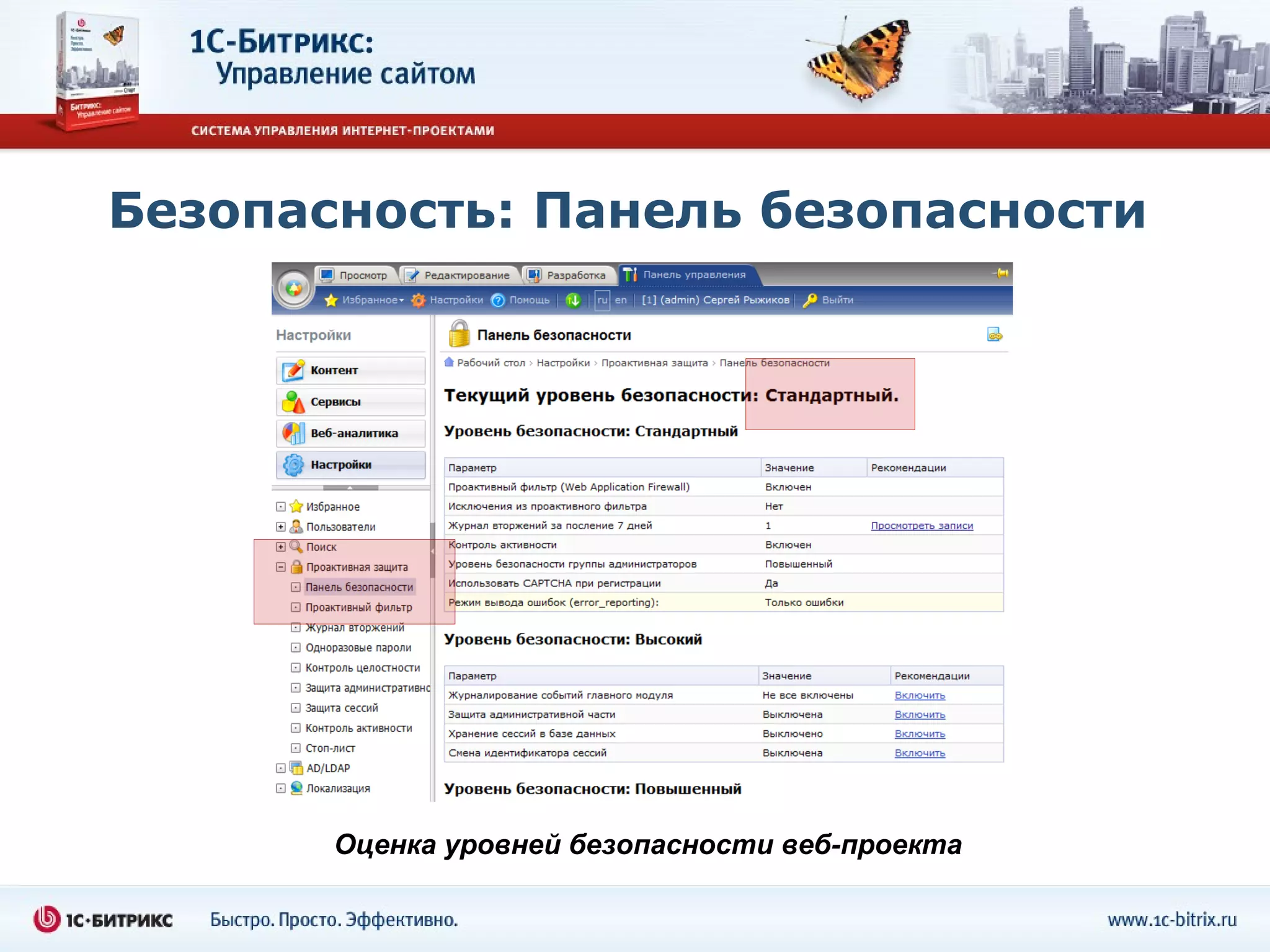This screenshot has height=952, width=1270.
Task: Click the box beside Локализация in tree
Action: [x=281, y=788]
